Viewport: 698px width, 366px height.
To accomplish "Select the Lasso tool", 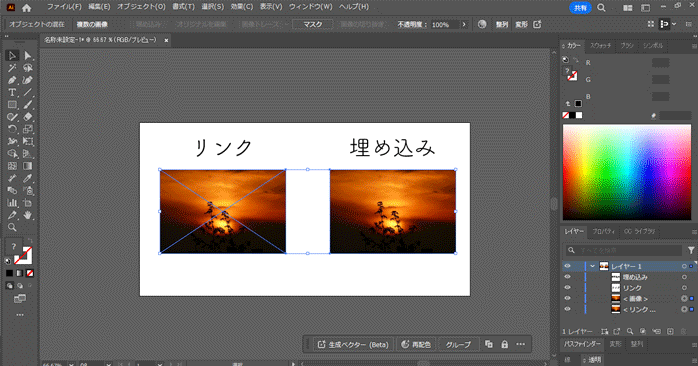I will [28, 68].
